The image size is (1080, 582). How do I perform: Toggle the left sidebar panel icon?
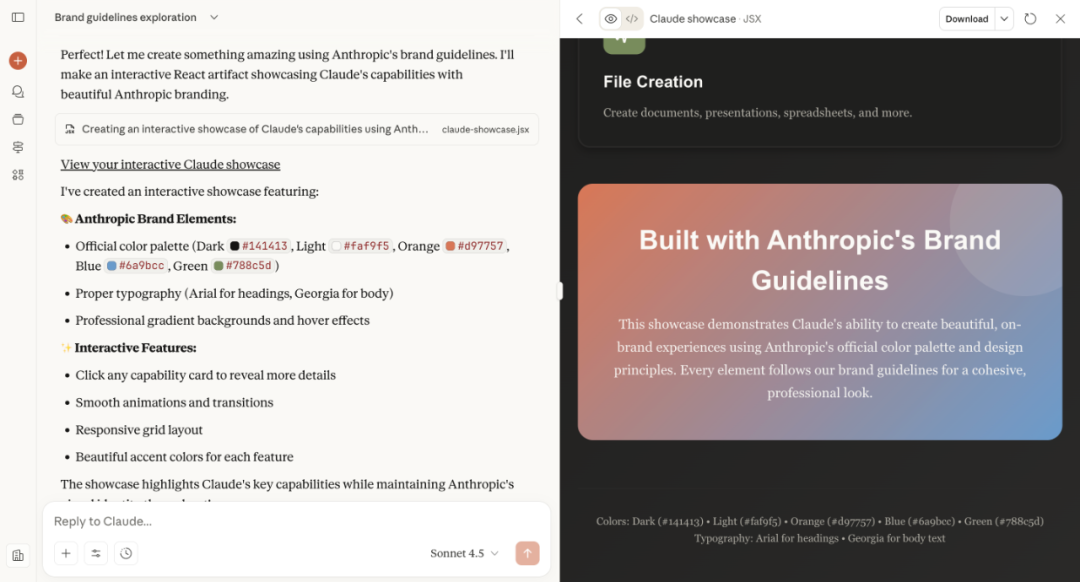18,17
